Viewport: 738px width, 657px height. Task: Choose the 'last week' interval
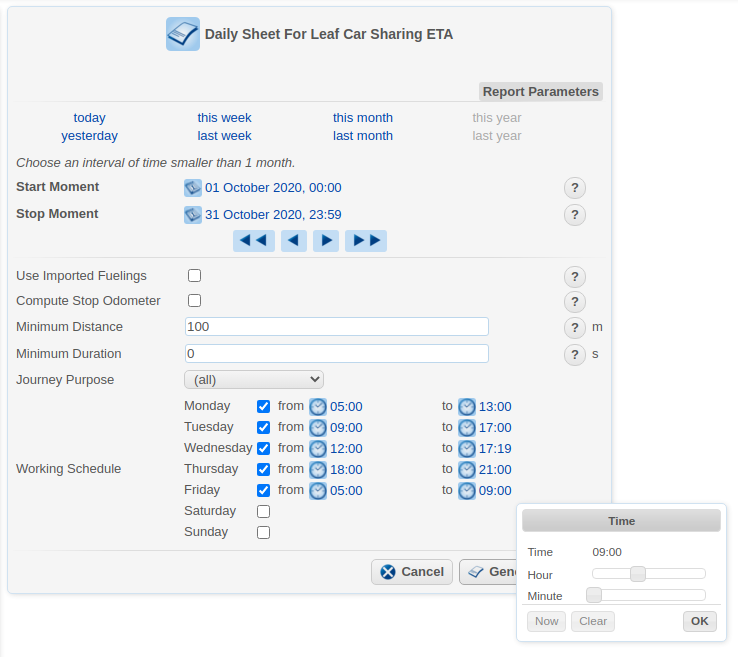pos(224,136)
